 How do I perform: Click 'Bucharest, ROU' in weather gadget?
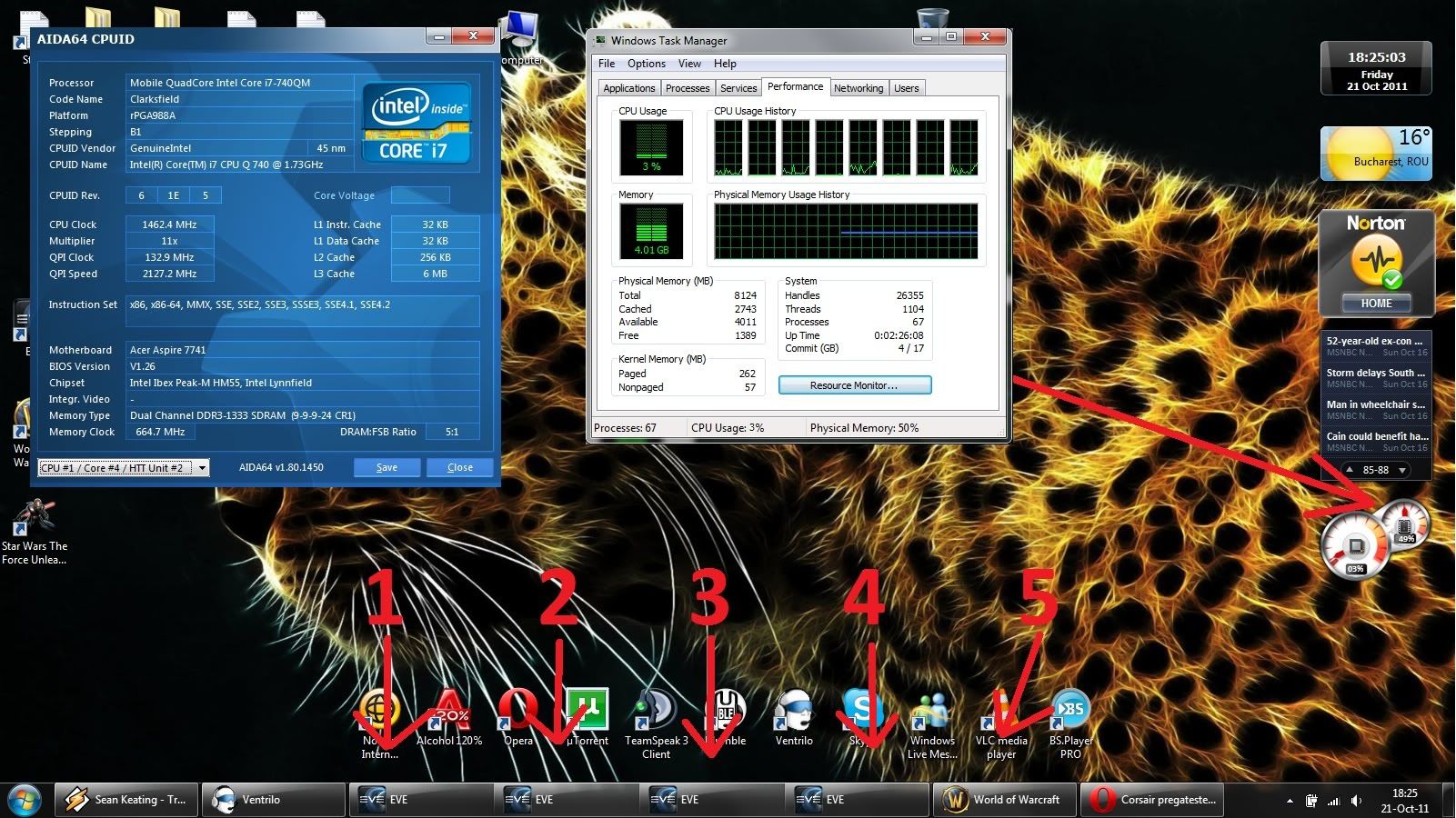[1391, 162]
